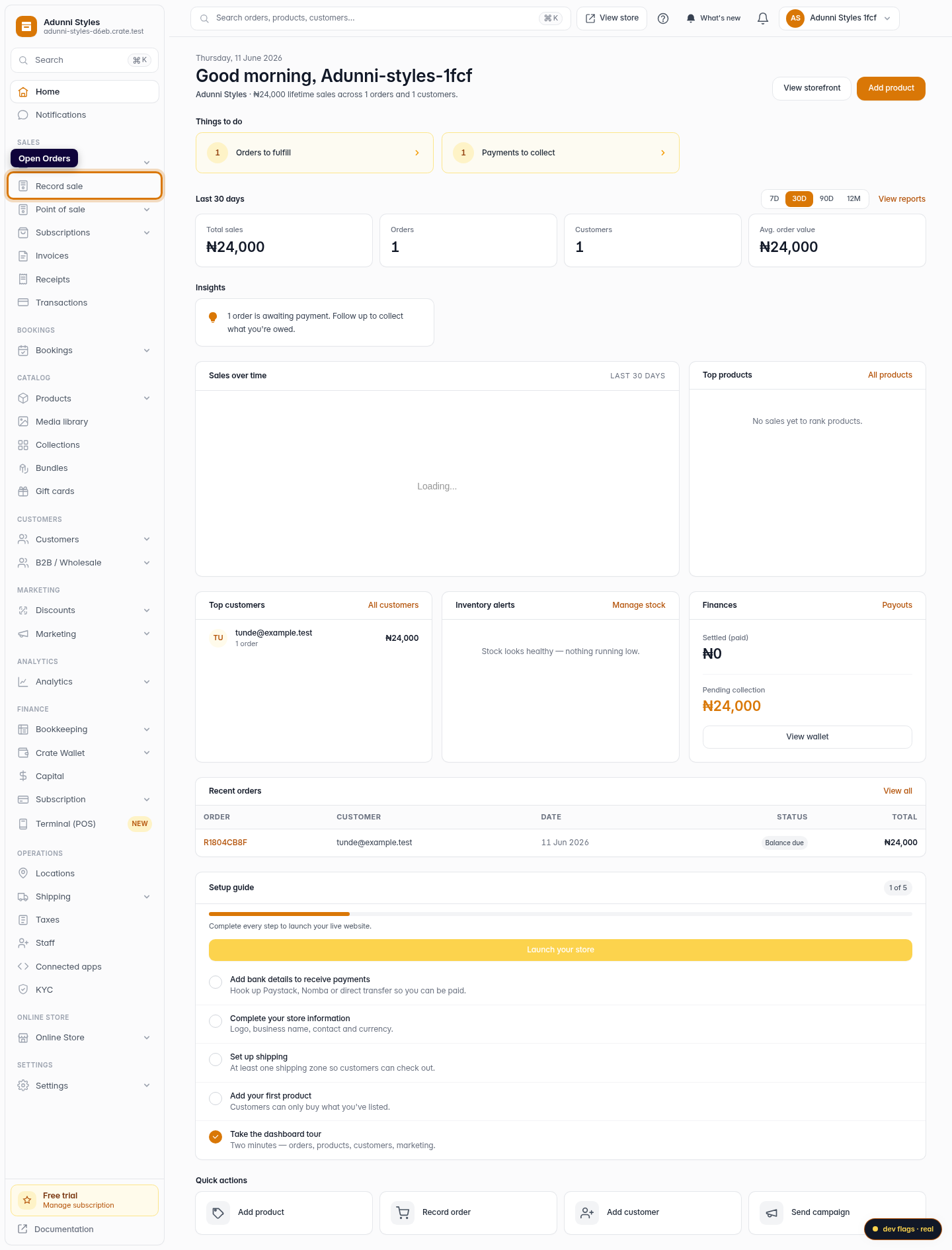This screenshot has width=952, height=1250.
Task: Click the Send campaign megaphone icon
Action: (772, 1213)
